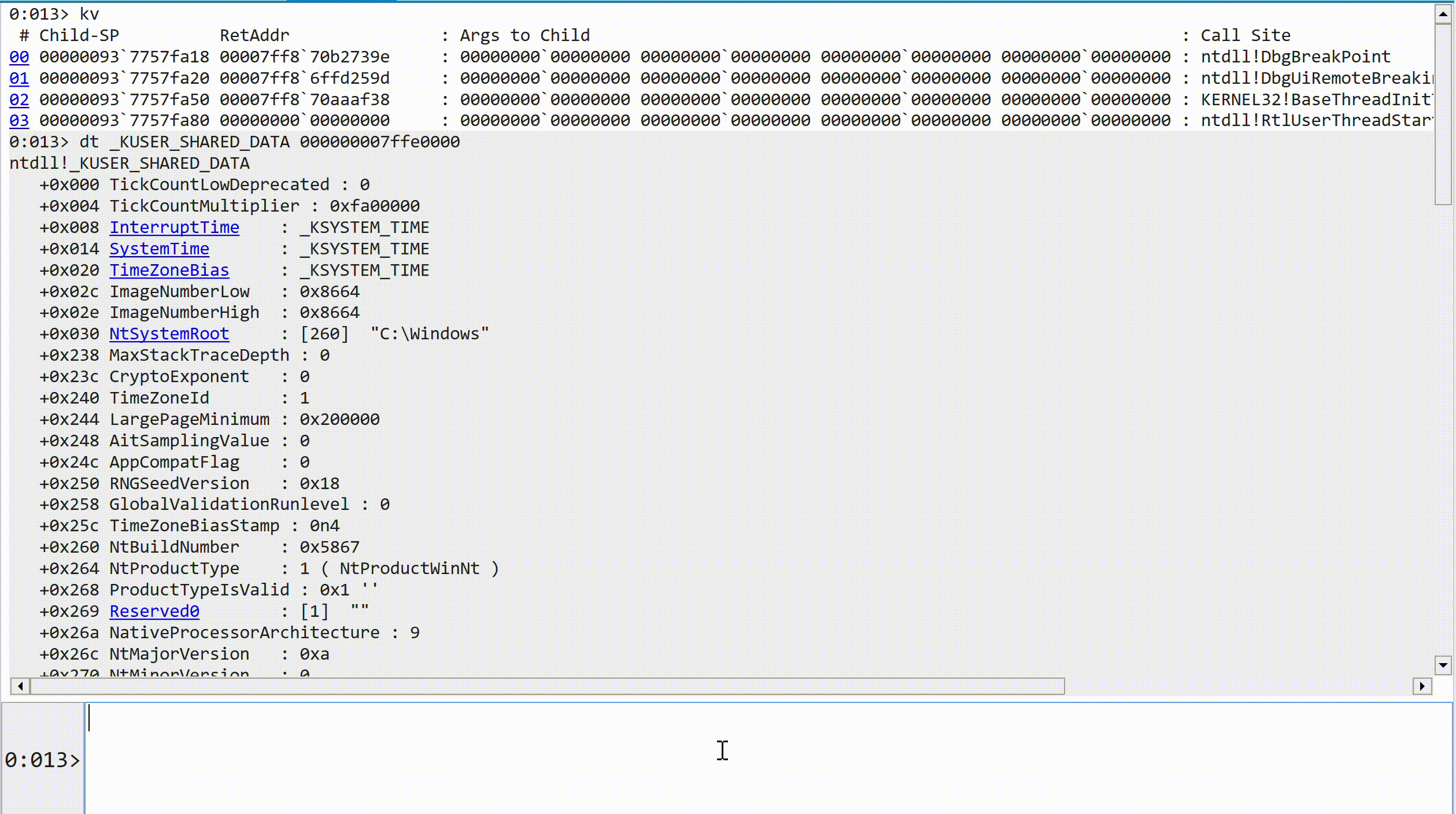1456x814 pixels.
Task: Expand the InterruptTime field link
Action: pos(174,227)
